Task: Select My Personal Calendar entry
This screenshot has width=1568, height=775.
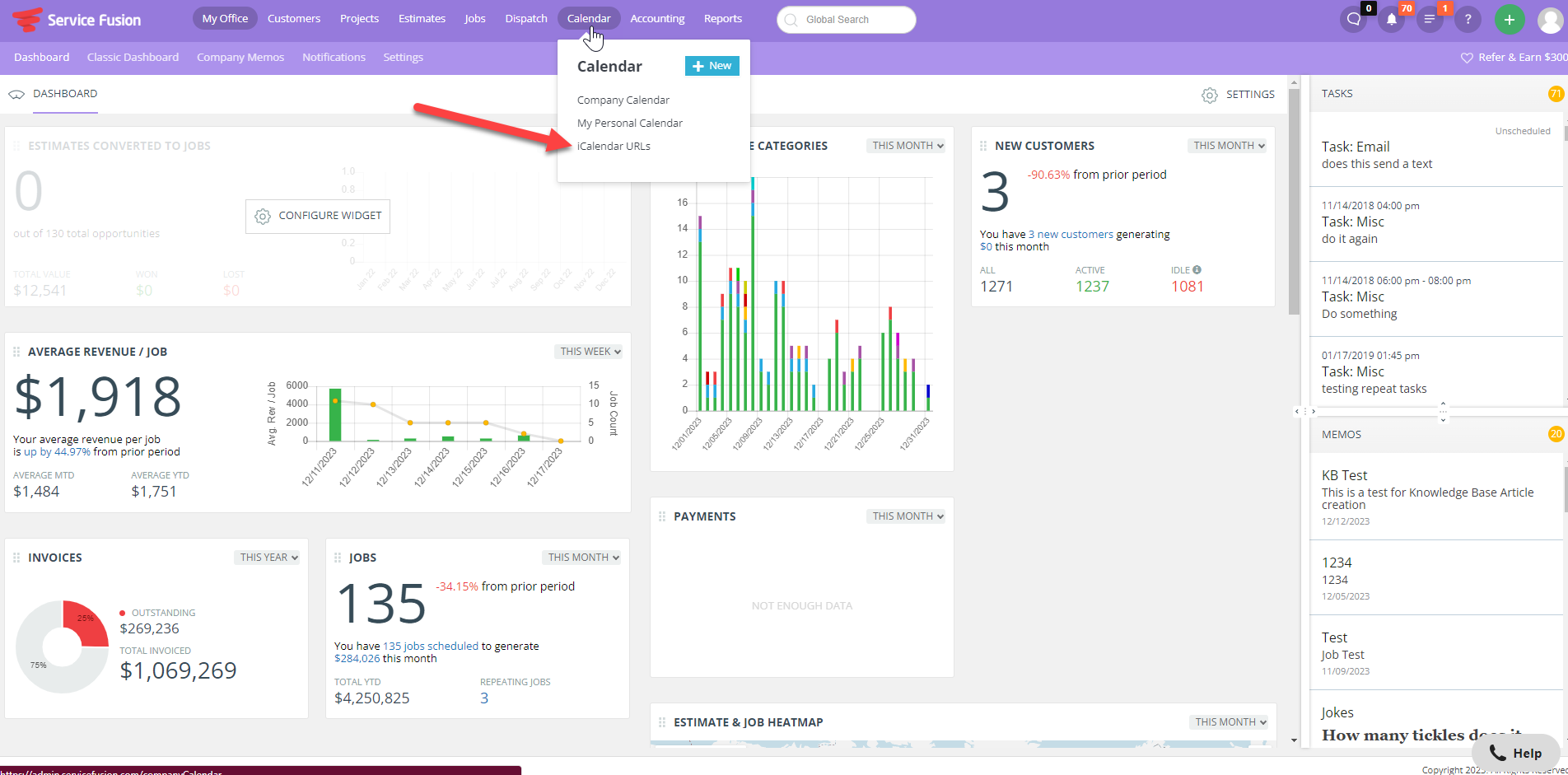Action: tap(630, 123)
